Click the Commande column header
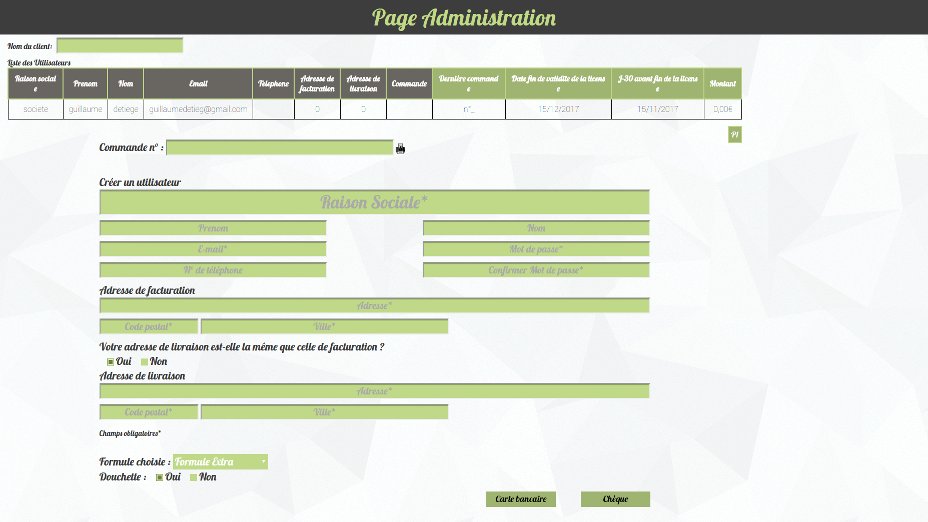The width and height of the screenshot is (928, 522). pos(410,83)
